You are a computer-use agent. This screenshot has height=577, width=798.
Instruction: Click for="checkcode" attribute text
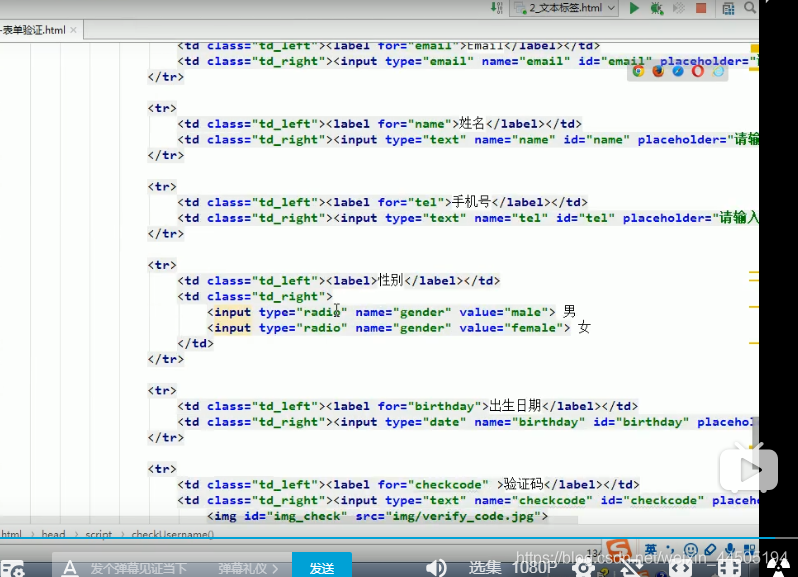pos(433,484)
